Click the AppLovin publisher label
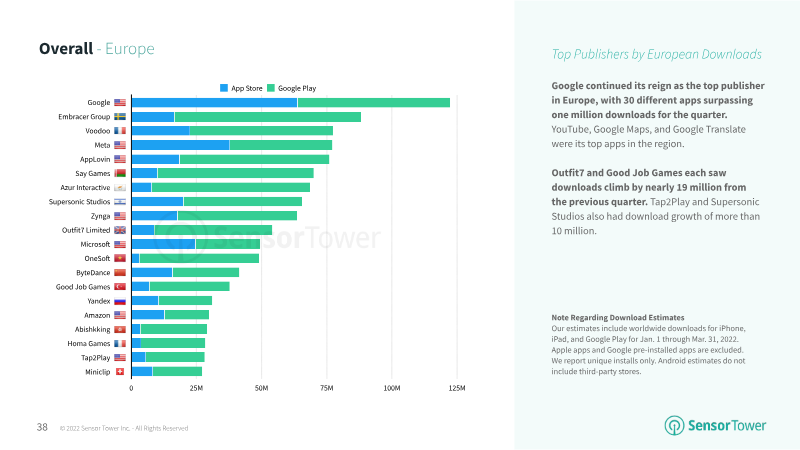 click(95, 159)
